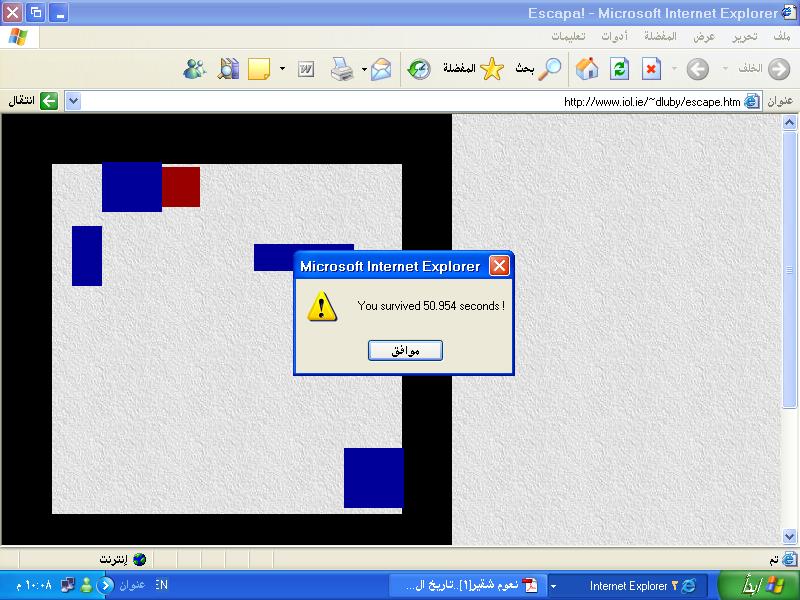Click the address bar URL field
Viewport: 800px width, 600px height.
(400, 101)
